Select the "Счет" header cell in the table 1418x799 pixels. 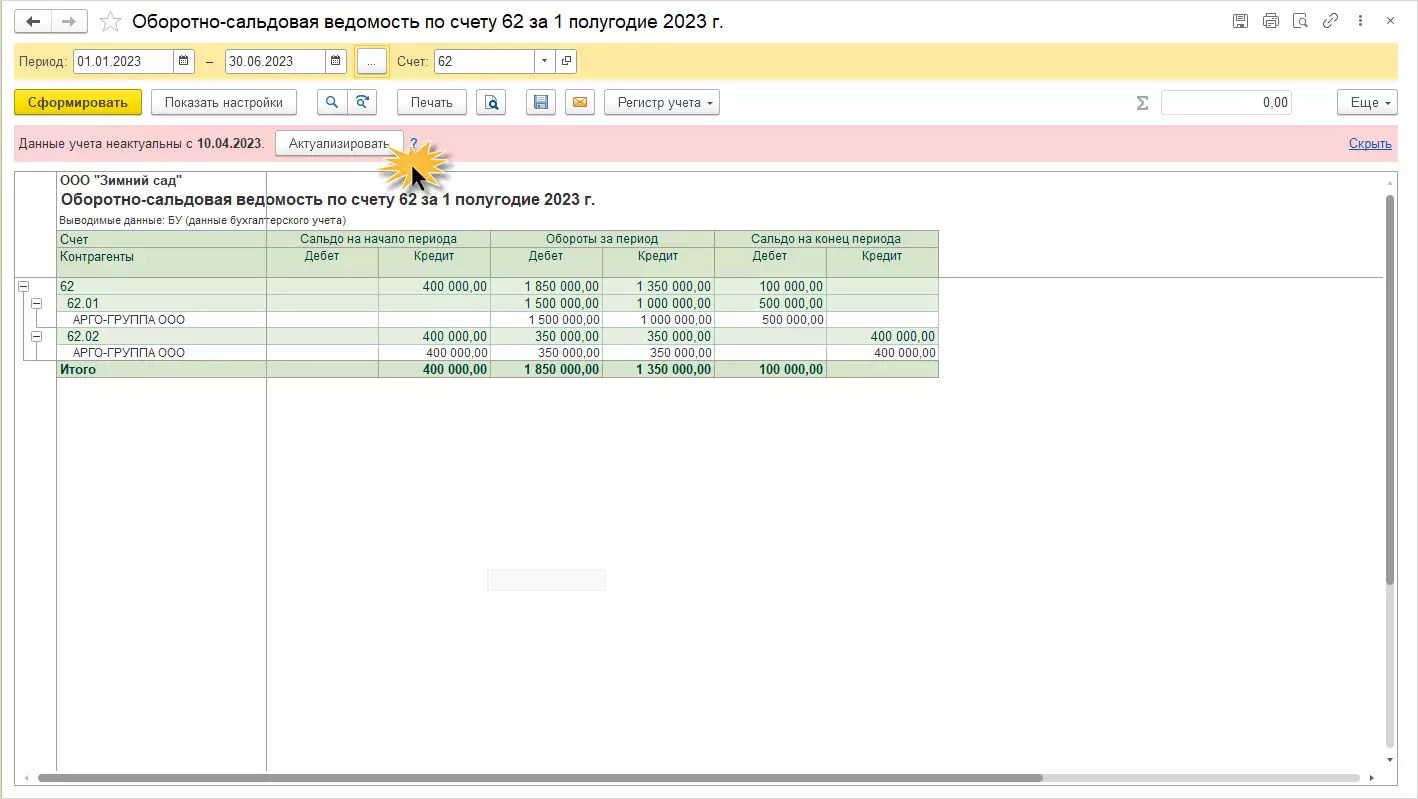(161, 239)
